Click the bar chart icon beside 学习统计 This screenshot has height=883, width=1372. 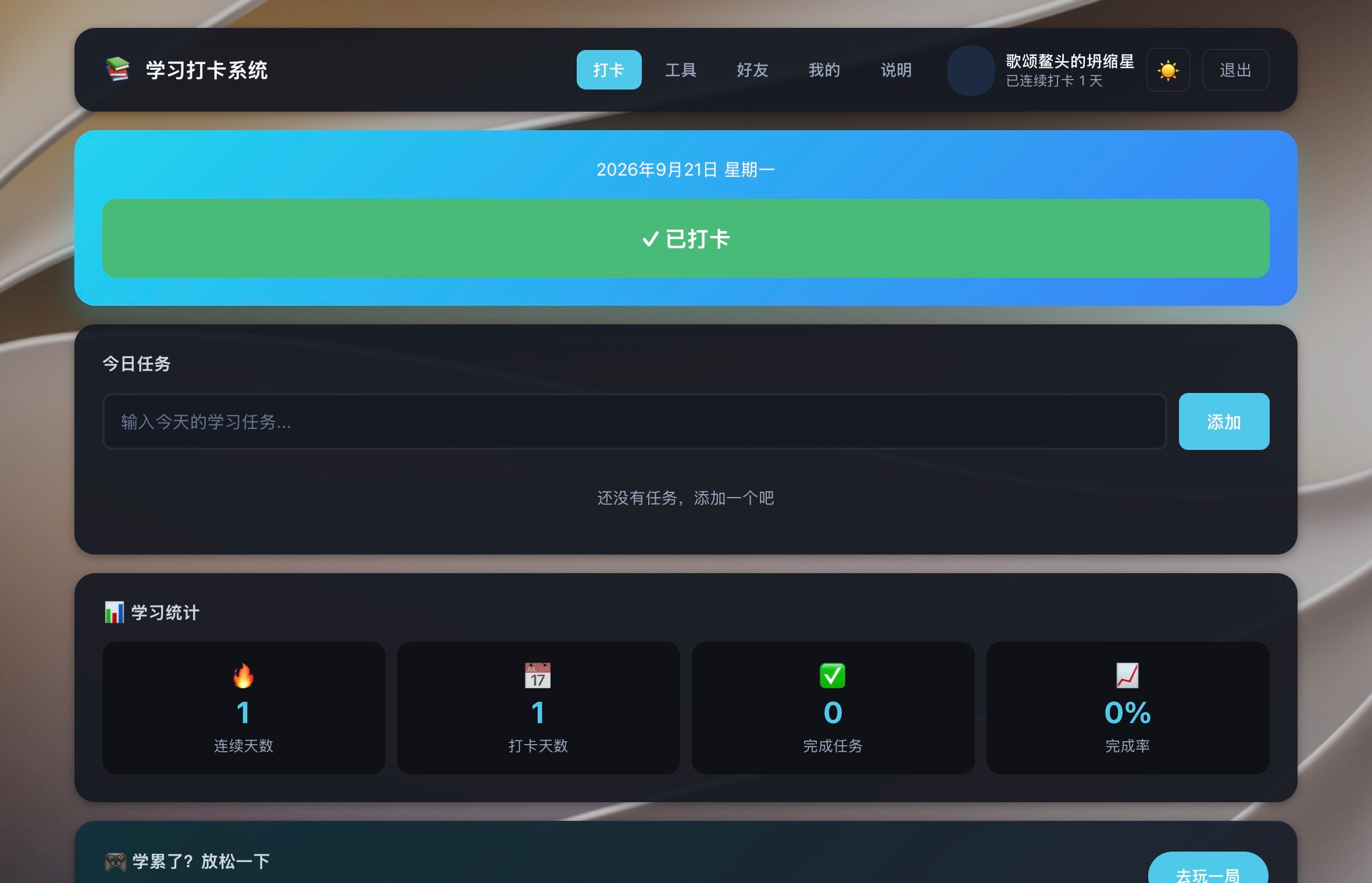pyautogui.click(x=114, y=612)
